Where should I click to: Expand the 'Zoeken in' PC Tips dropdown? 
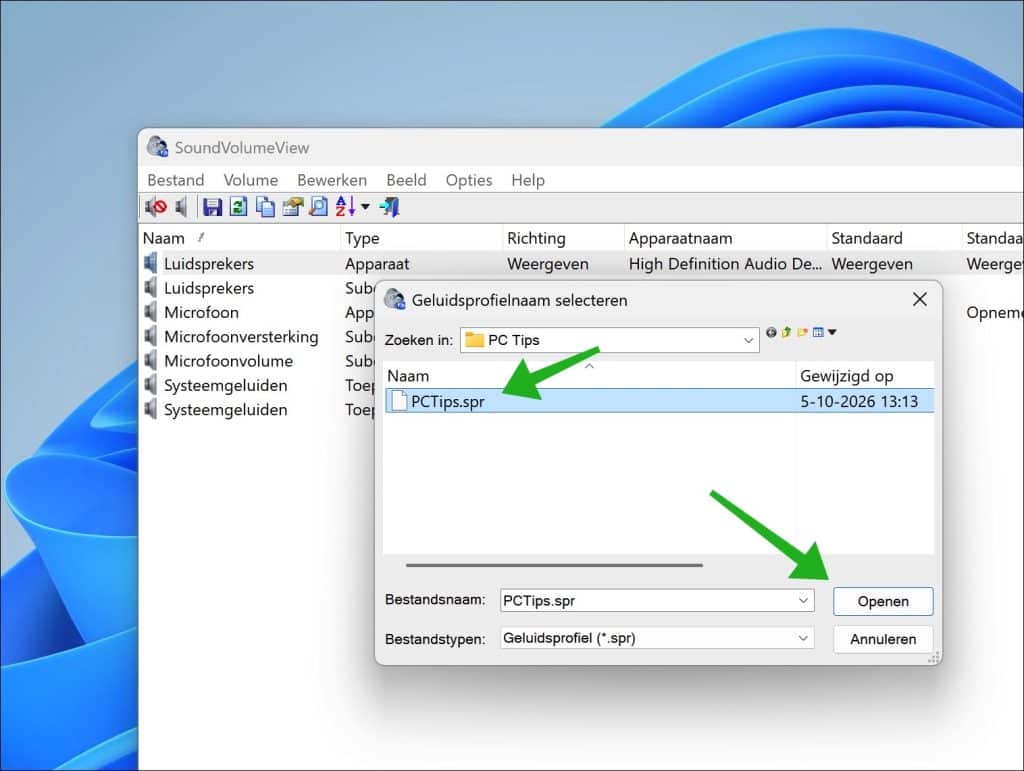[x=748, y=340]
